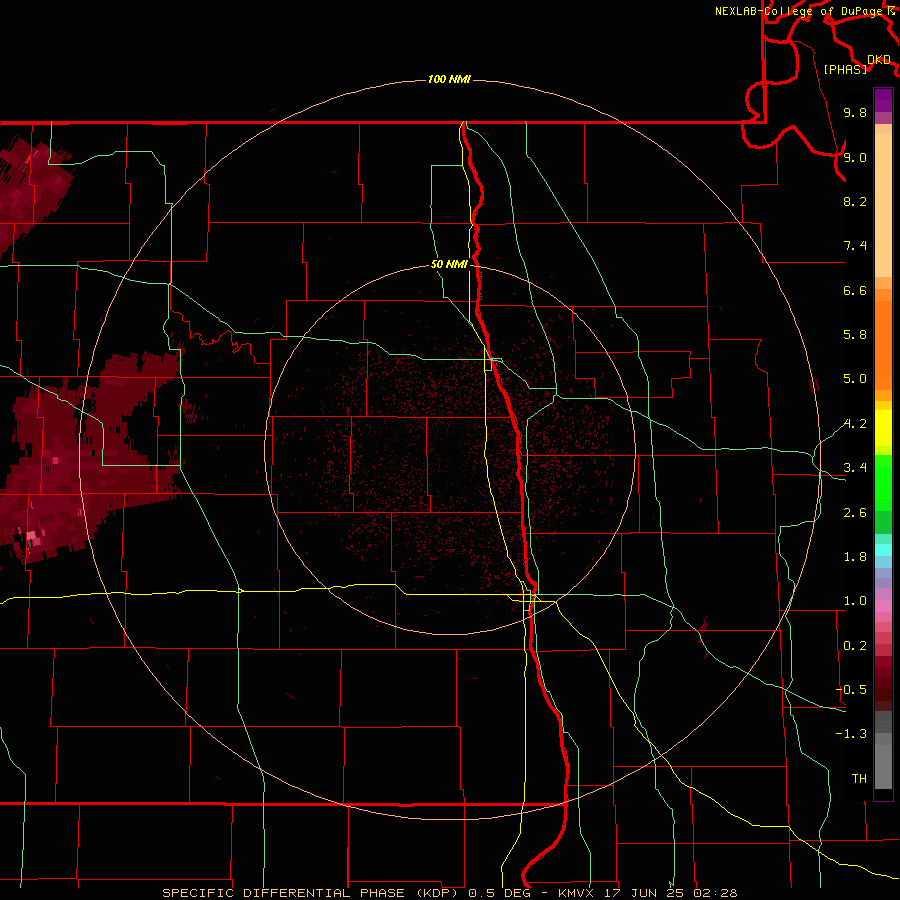The height and width of the screenshot is (900, 900).
Task: Click the 1.8 scale value
Action: [855, 557]
